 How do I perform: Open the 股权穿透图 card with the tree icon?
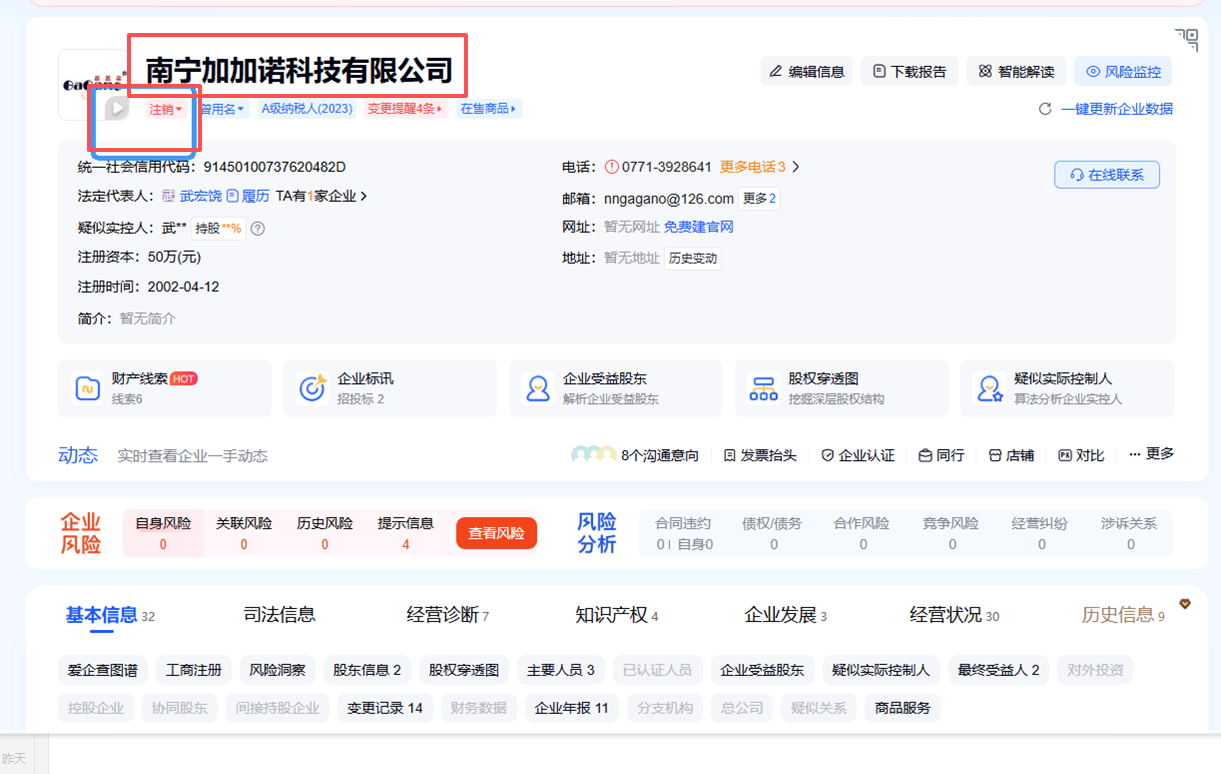(842, 388)
